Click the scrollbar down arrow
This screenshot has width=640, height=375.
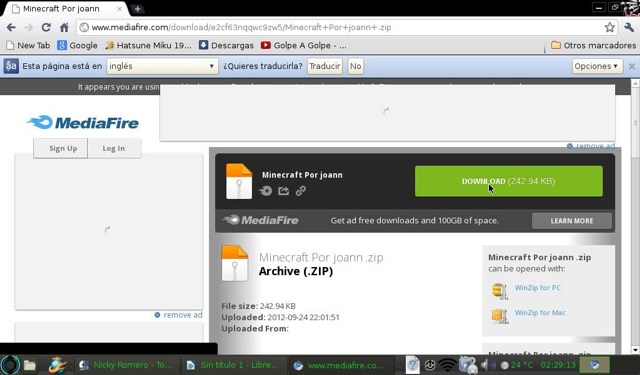click(636, 350)
